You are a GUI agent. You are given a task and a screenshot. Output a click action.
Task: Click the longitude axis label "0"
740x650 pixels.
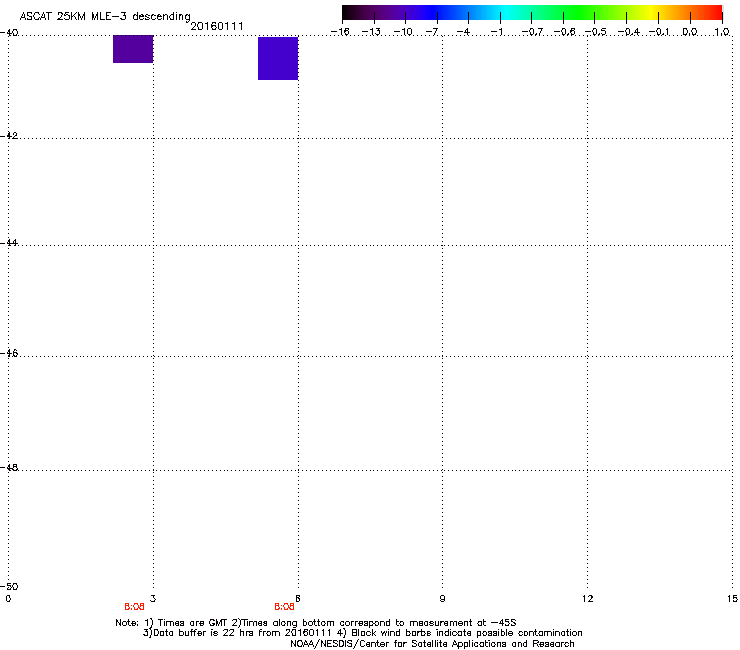click(x=8, y=599)
